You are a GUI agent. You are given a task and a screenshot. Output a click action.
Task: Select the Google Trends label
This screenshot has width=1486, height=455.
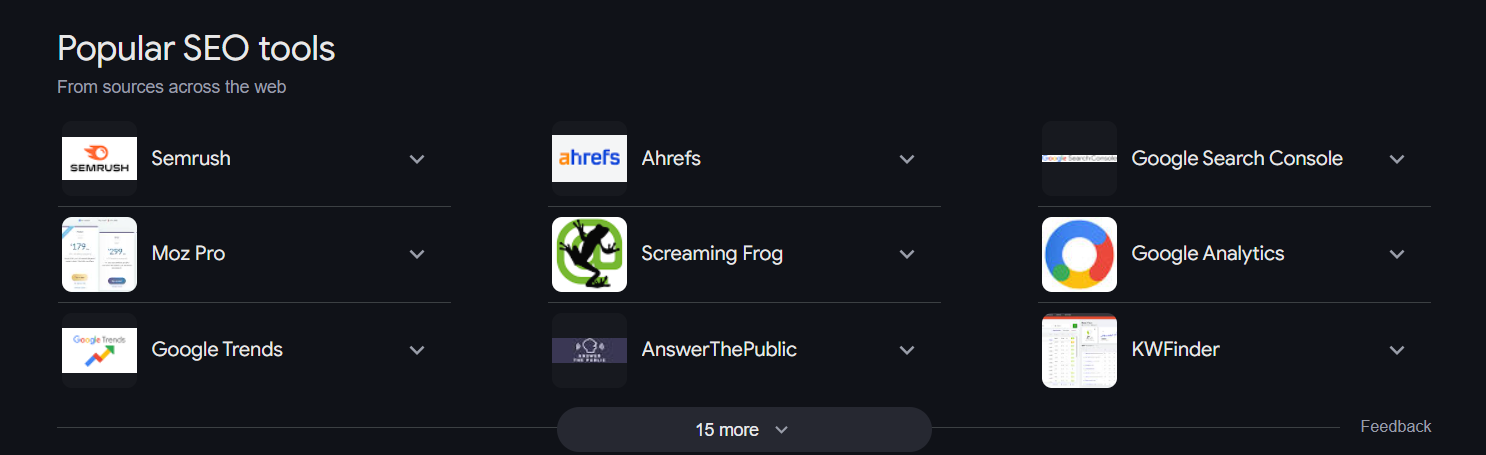217,350
